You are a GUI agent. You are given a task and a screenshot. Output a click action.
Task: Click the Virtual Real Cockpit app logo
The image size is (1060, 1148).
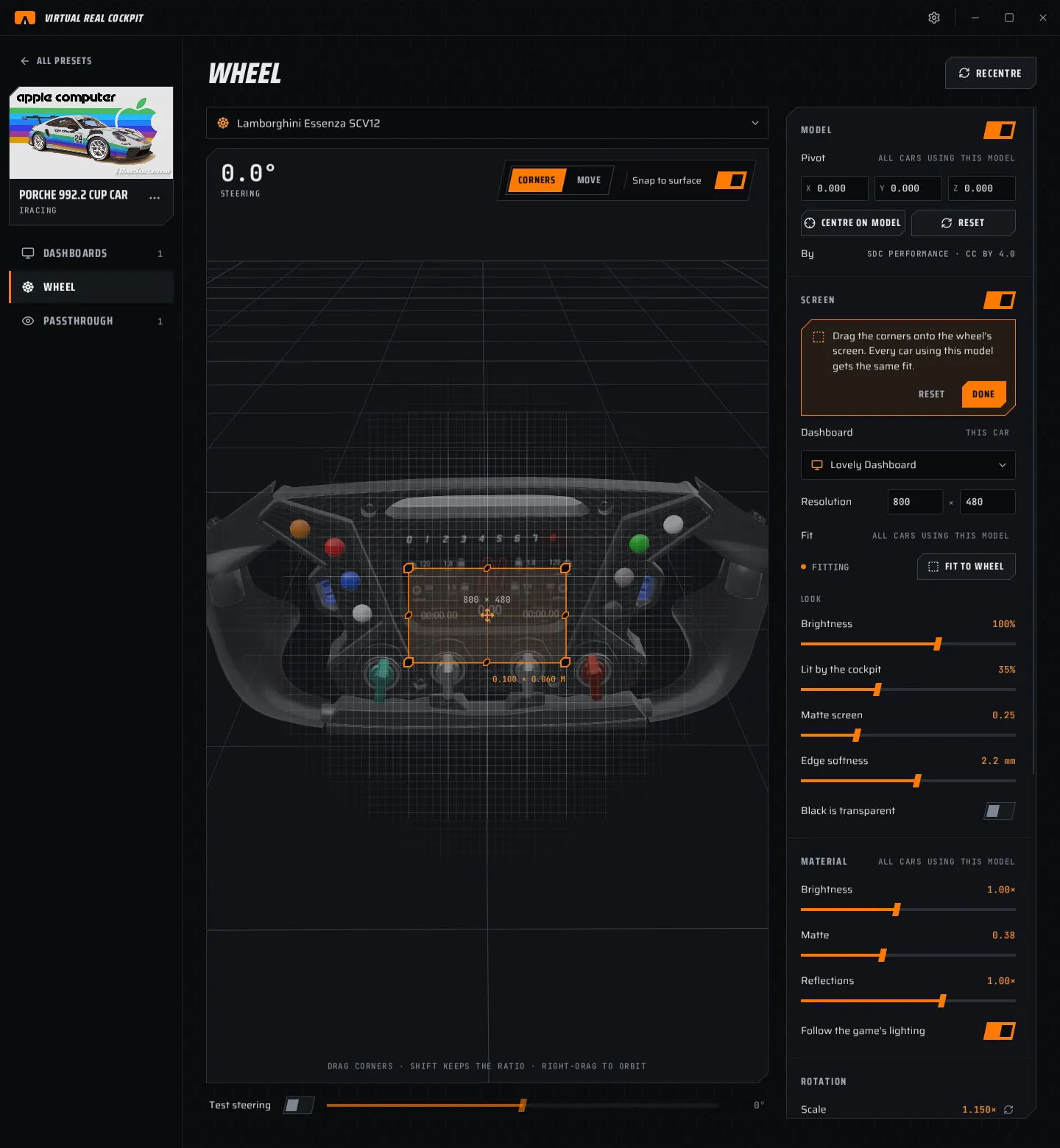(25, 18)
